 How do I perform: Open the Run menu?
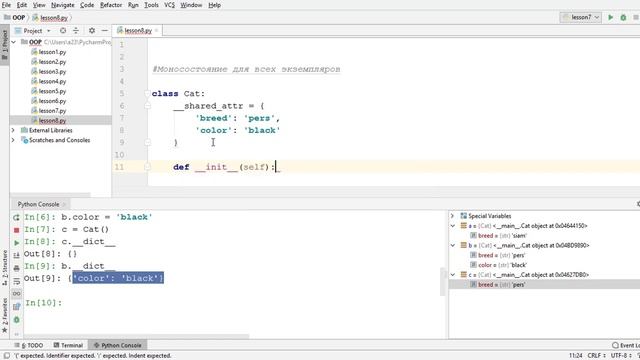[x=133, y=5]
